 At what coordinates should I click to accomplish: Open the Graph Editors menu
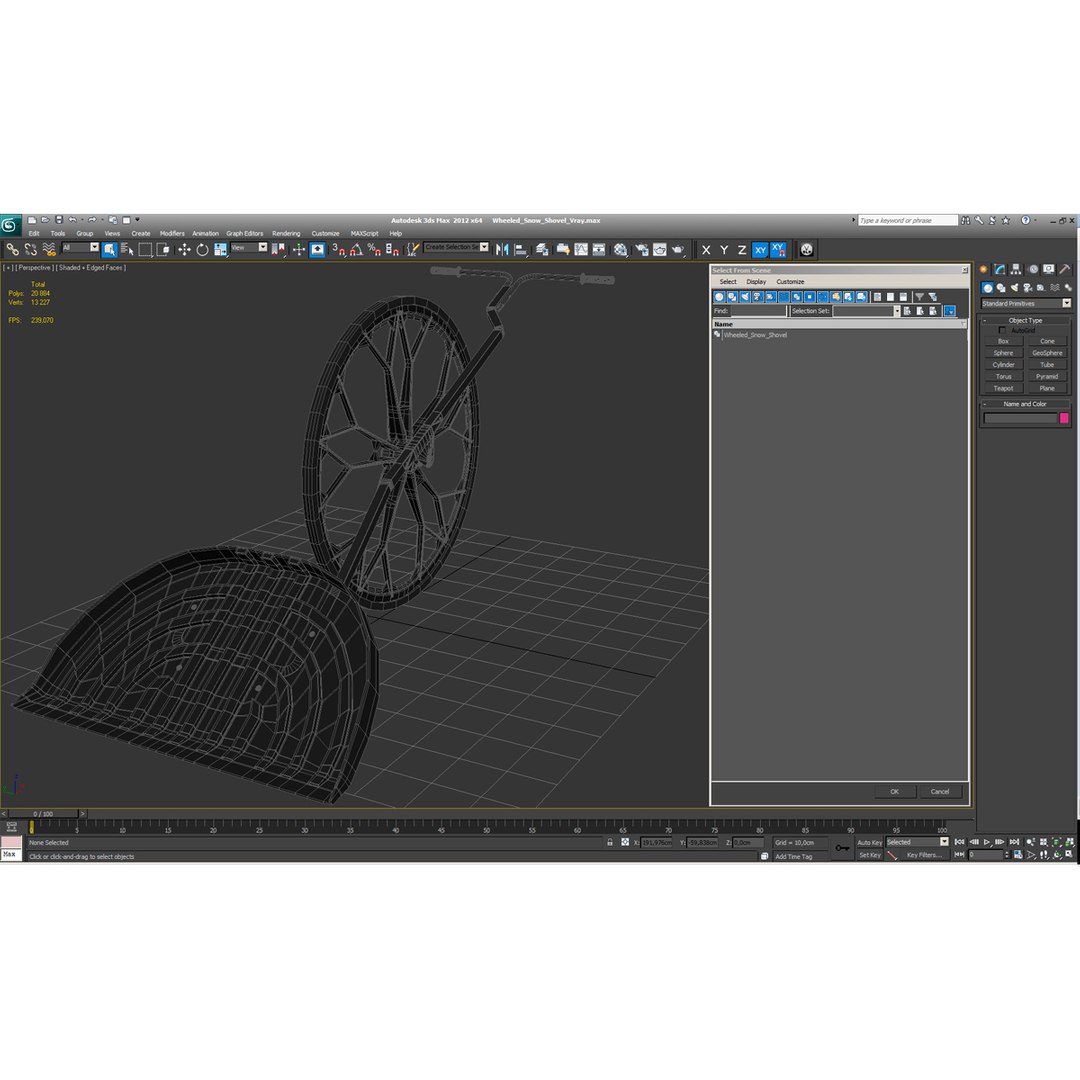(x=245, y=233)
